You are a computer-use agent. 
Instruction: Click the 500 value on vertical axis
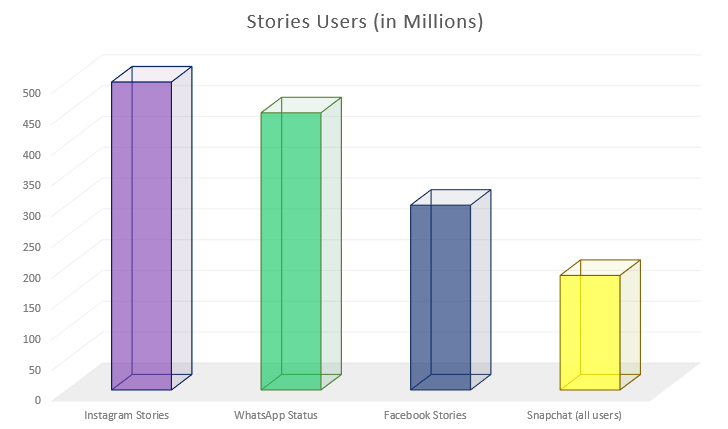pyautogui.click(x=32, y=92)
